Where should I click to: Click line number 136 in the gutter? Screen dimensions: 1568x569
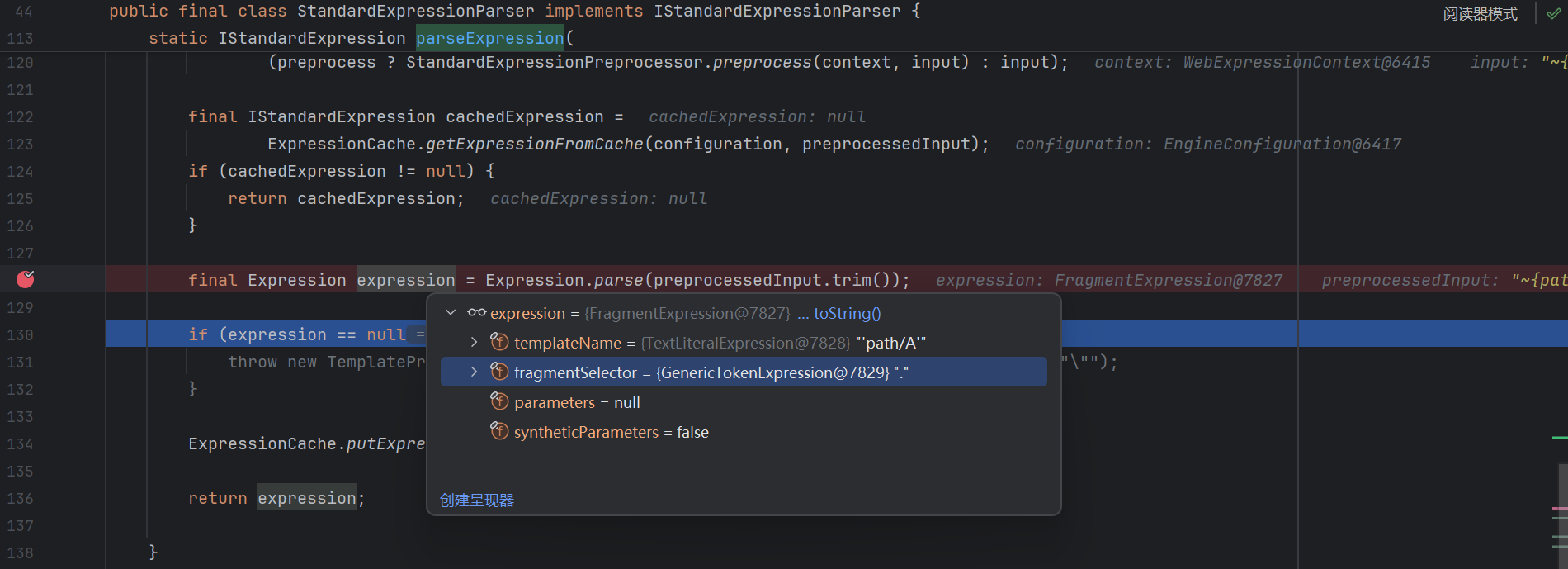21,499
